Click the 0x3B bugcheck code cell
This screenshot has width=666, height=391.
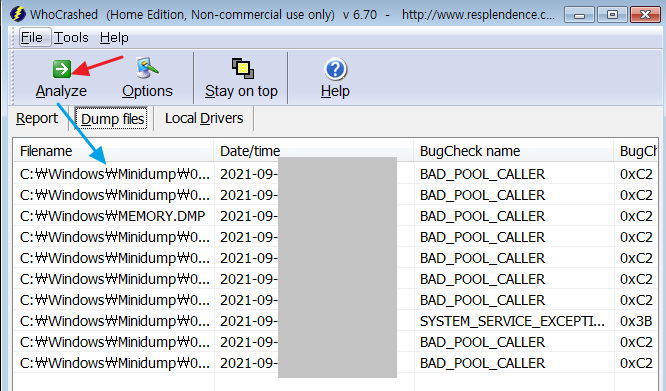[636, 321]
